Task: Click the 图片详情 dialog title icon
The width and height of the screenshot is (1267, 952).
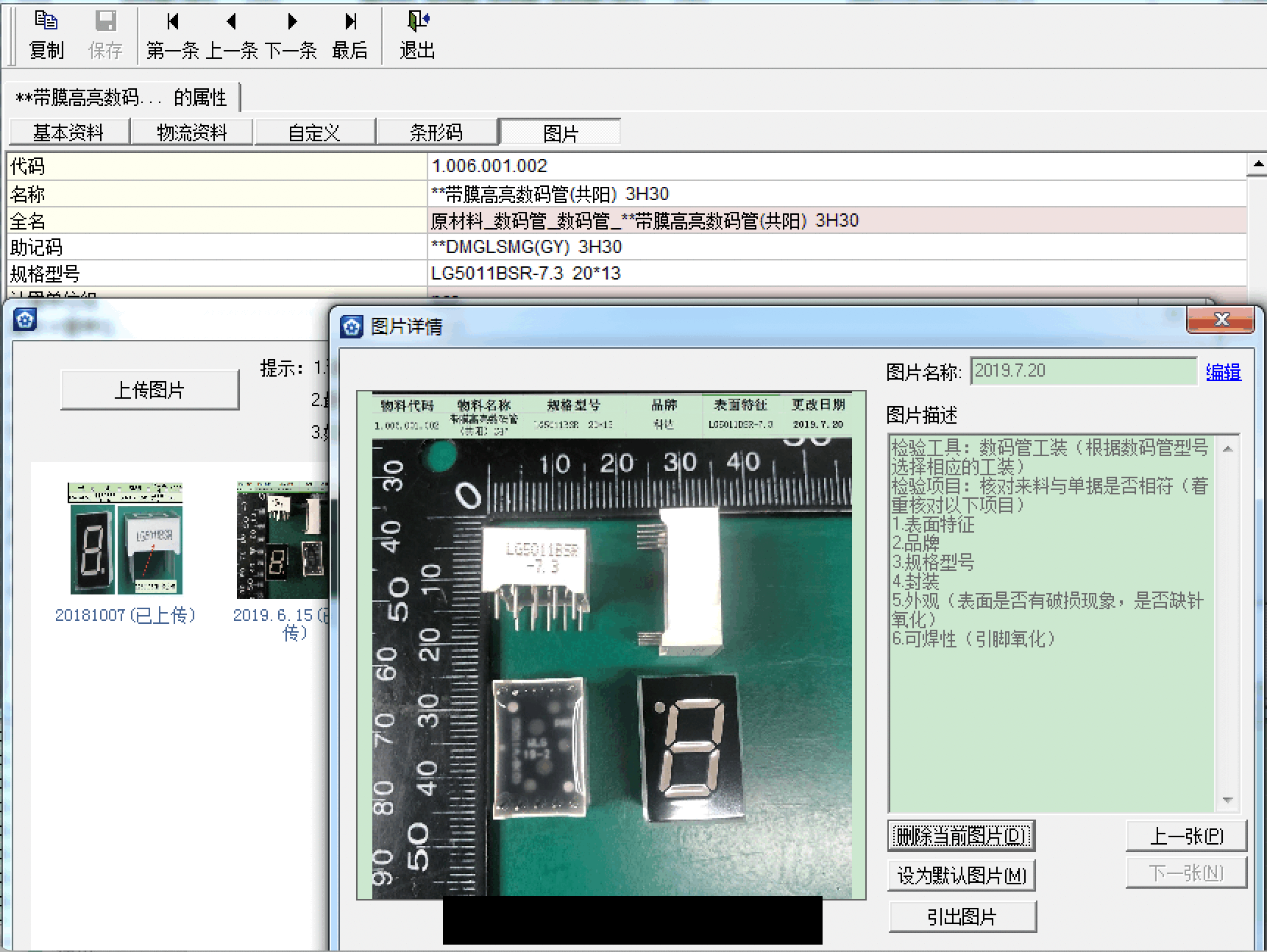Action: pos(352,327)
